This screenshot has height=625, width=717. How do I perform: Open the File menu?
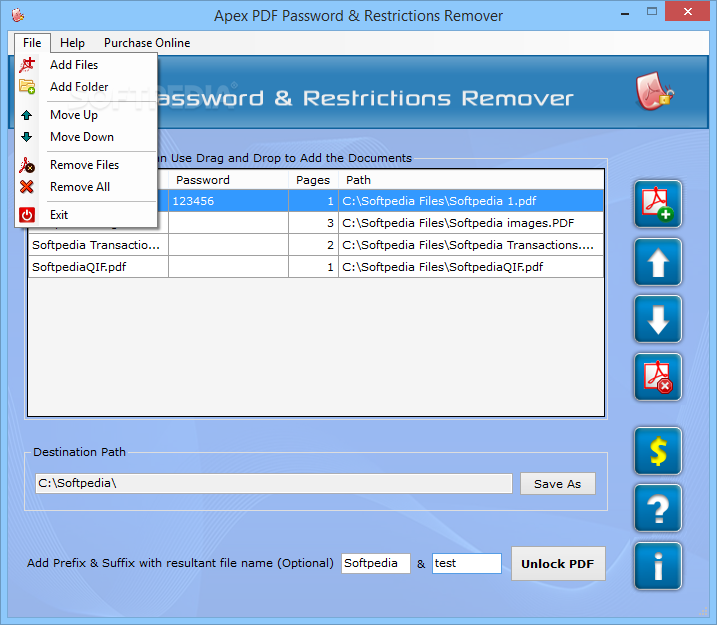pos(32,43)
